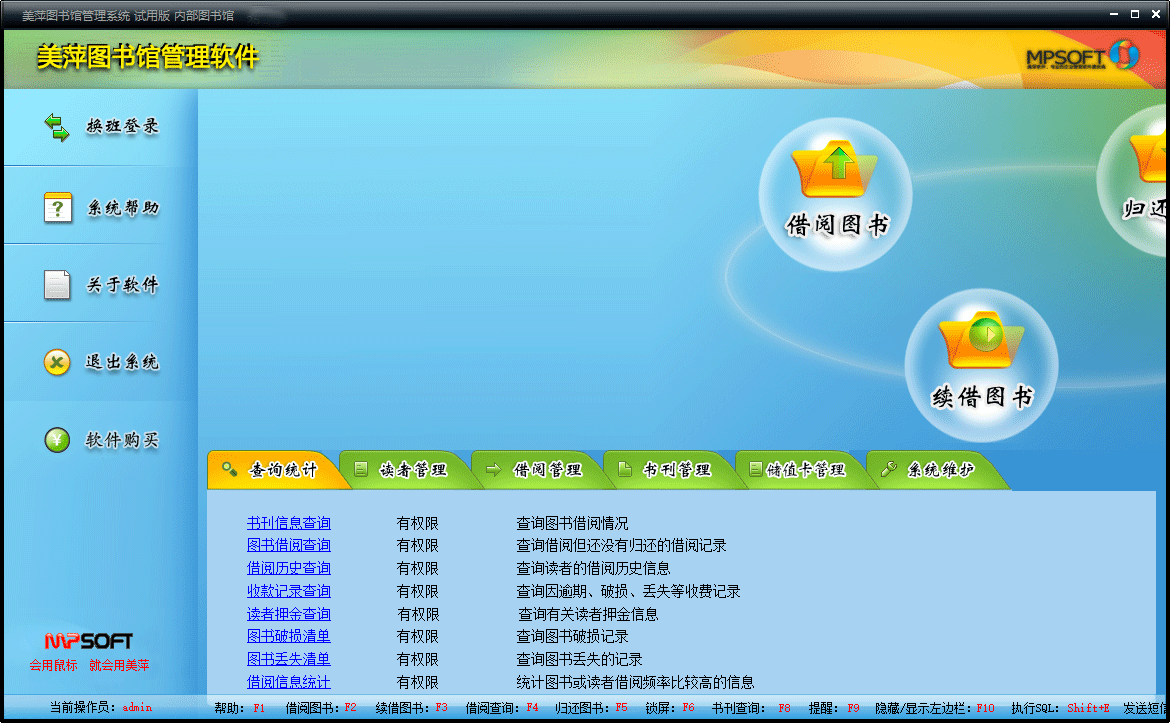The height and width of the screenshot is (723, 1170).
Task: Open the 借阅图书 folder bubble
Action: click(x=836, y=194)
